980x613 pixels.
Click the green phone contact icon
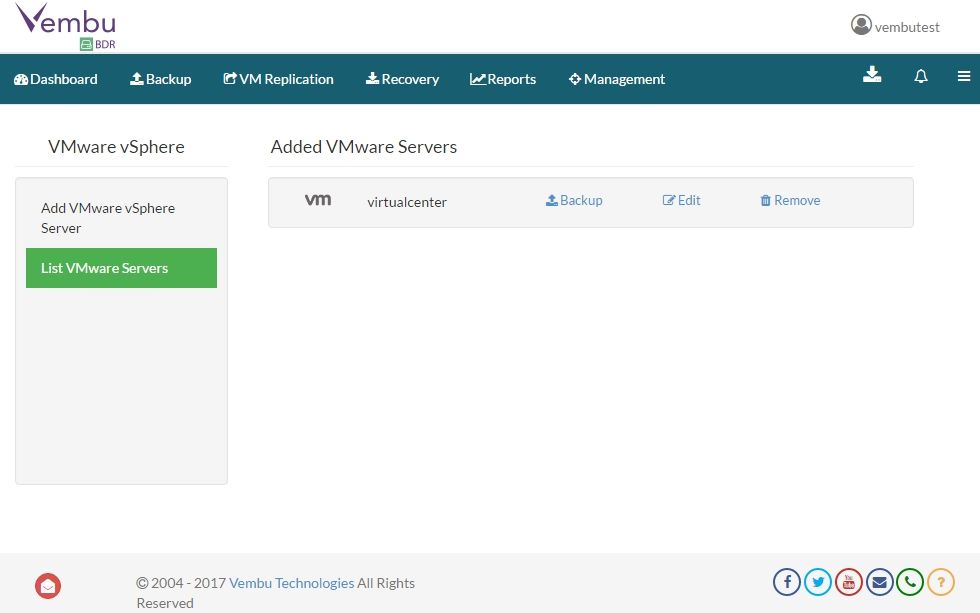[x=910, y=582]
